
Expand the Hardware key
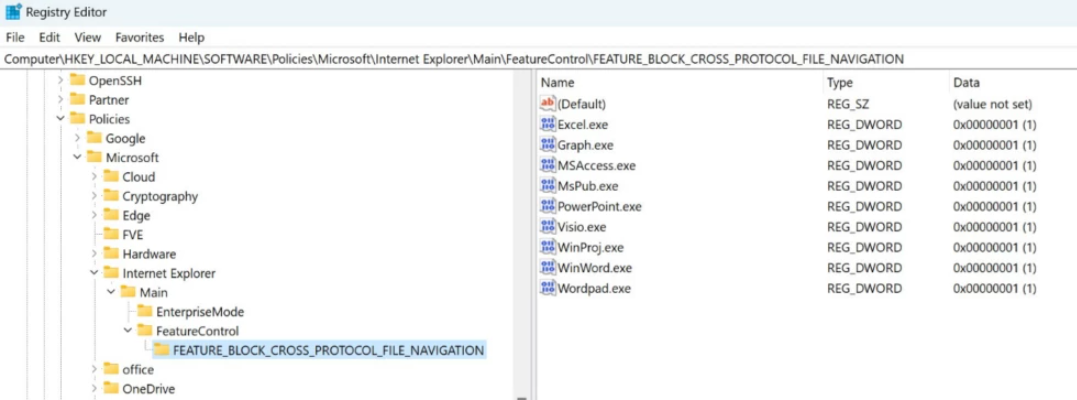tap(94, 254)
